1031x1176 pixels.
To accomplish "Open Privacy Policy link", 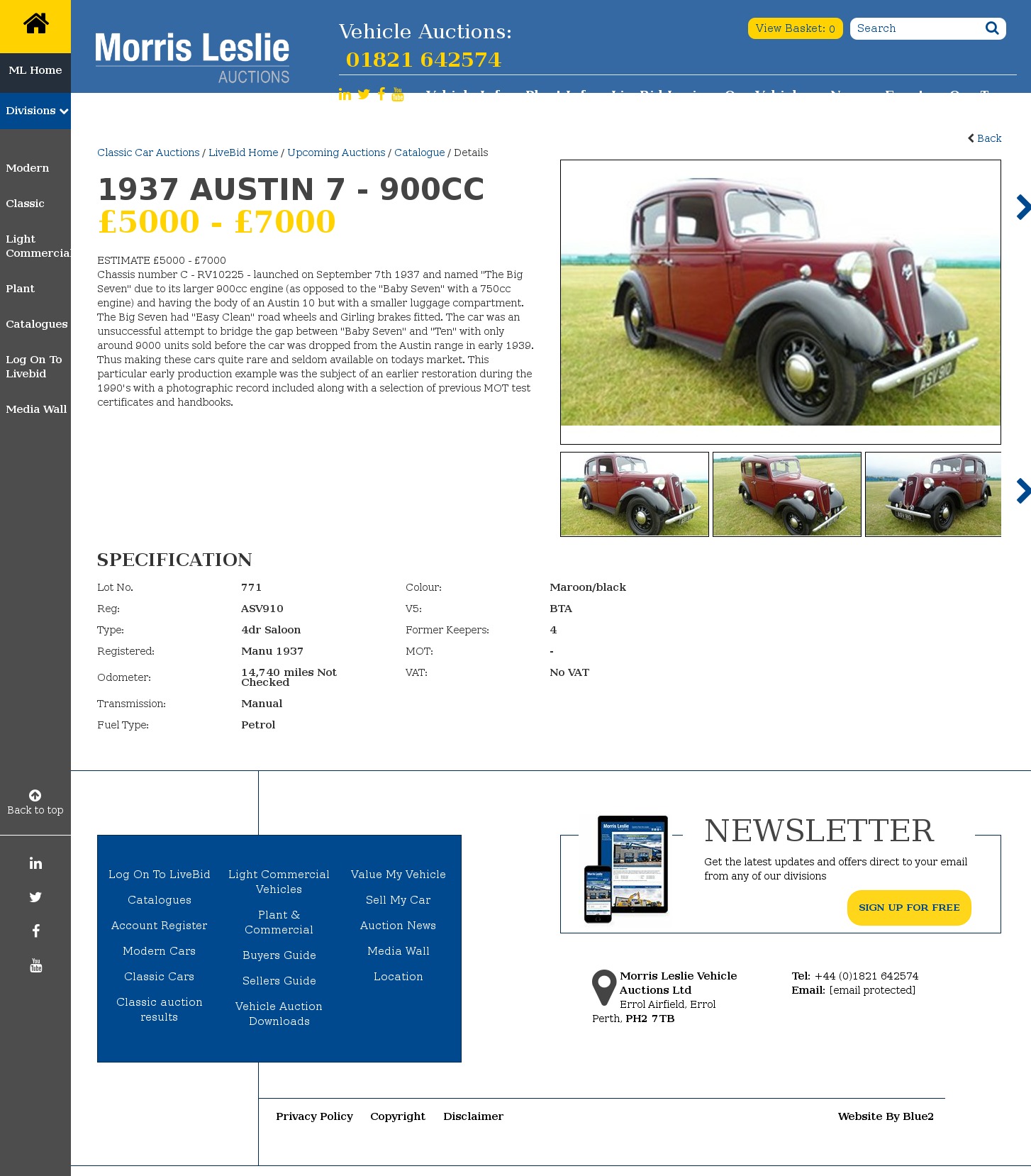I will 315,1116.
